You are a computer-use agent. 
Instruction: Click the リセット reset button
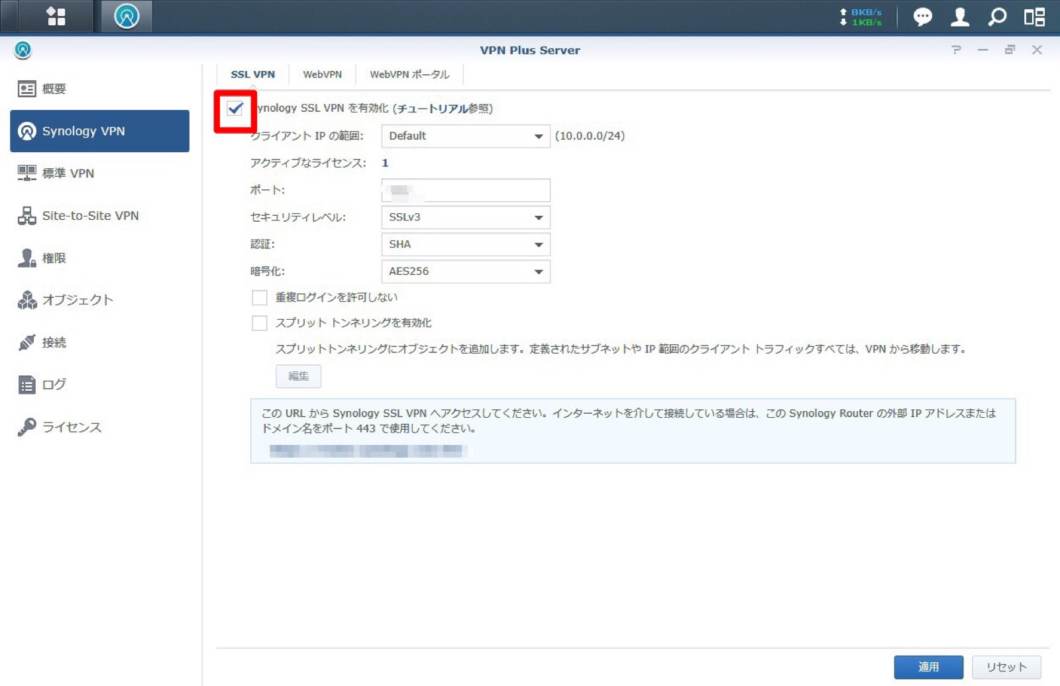[1006, 667]
